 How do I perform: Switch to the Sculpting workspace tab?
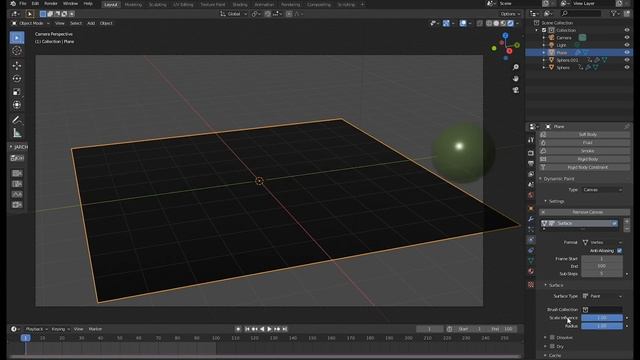point(158,4)
